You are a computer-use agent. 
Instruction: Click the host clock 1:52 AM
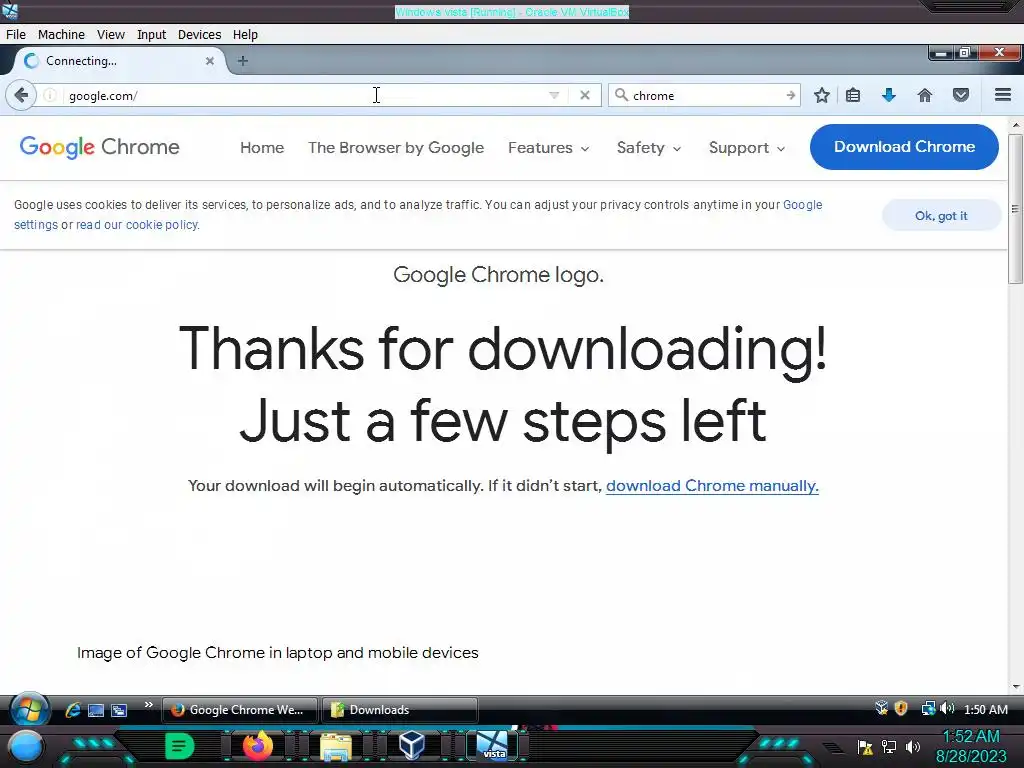(x=970, y=737)
